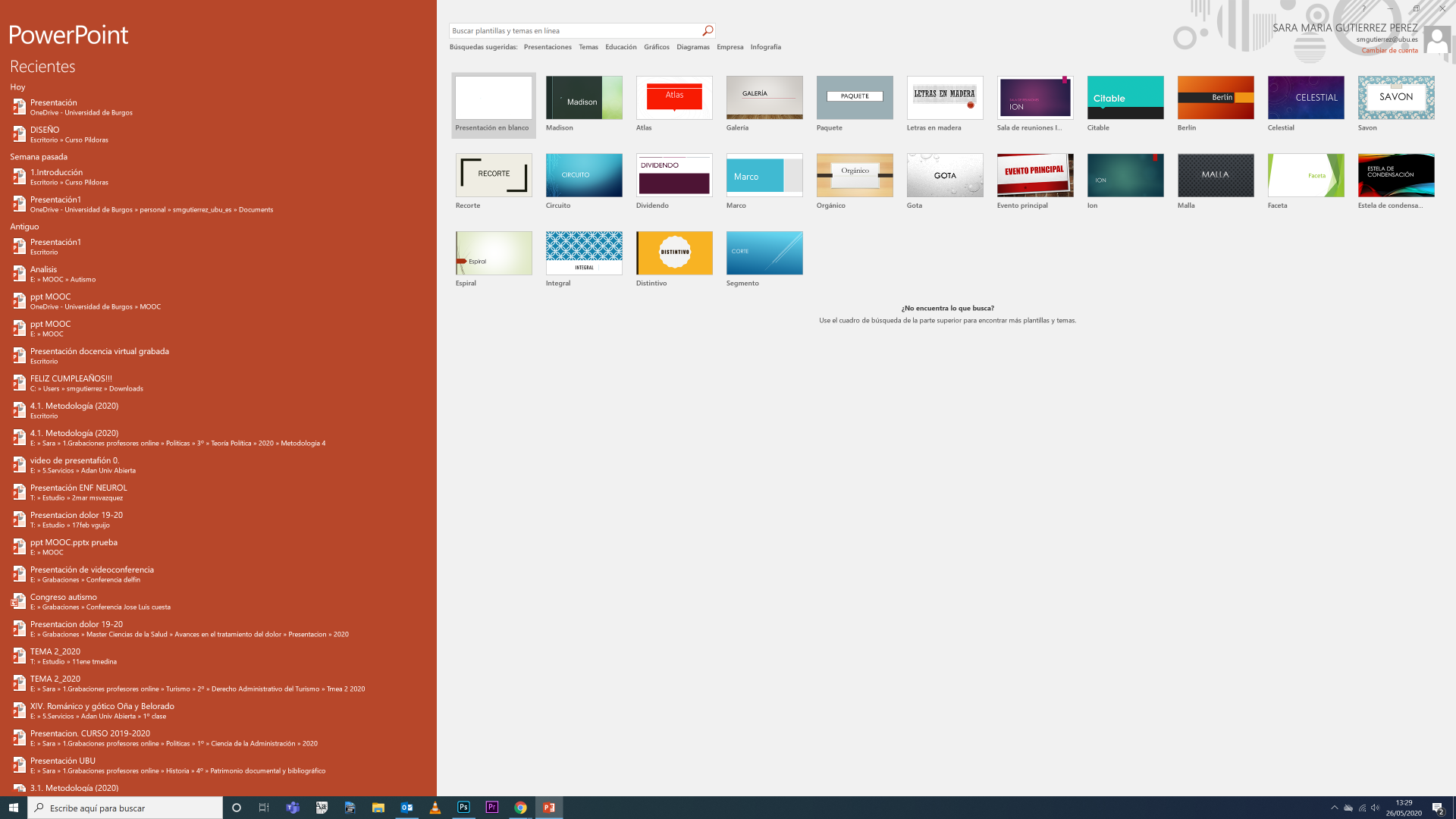Click the Windows taskbar search box
Viewport: 1456px width, 819px height.
tap(125, 808)
